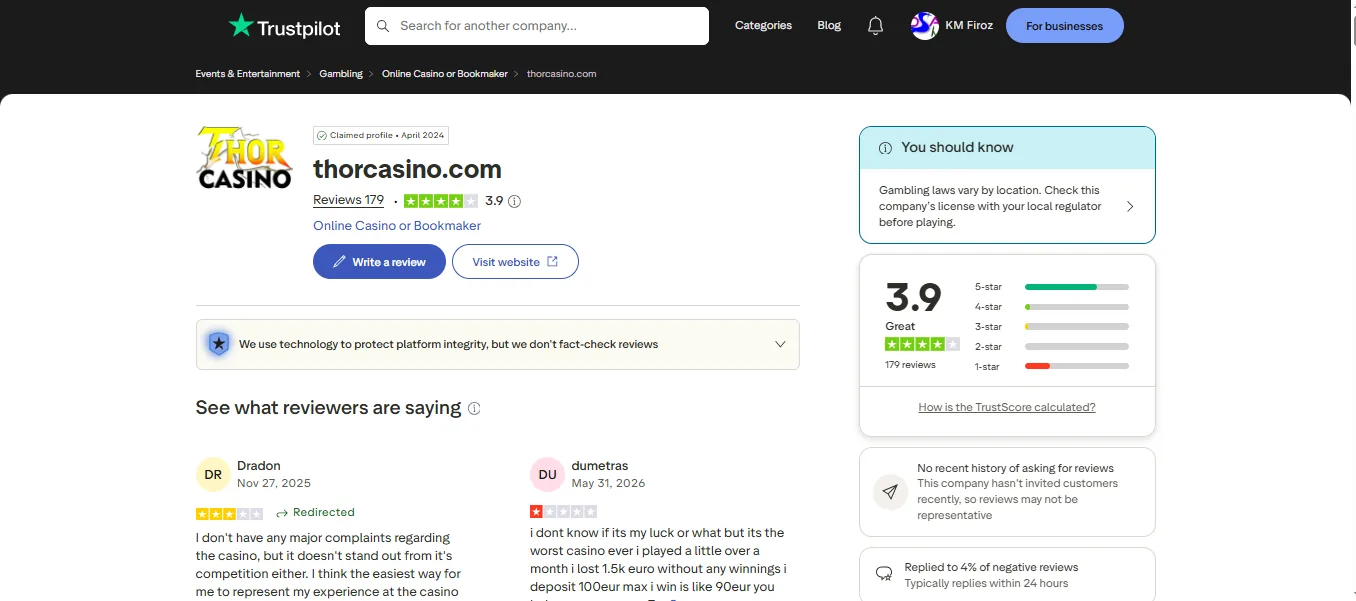Click the Thor Casino logo image
1356x601 pixels.
245,158
